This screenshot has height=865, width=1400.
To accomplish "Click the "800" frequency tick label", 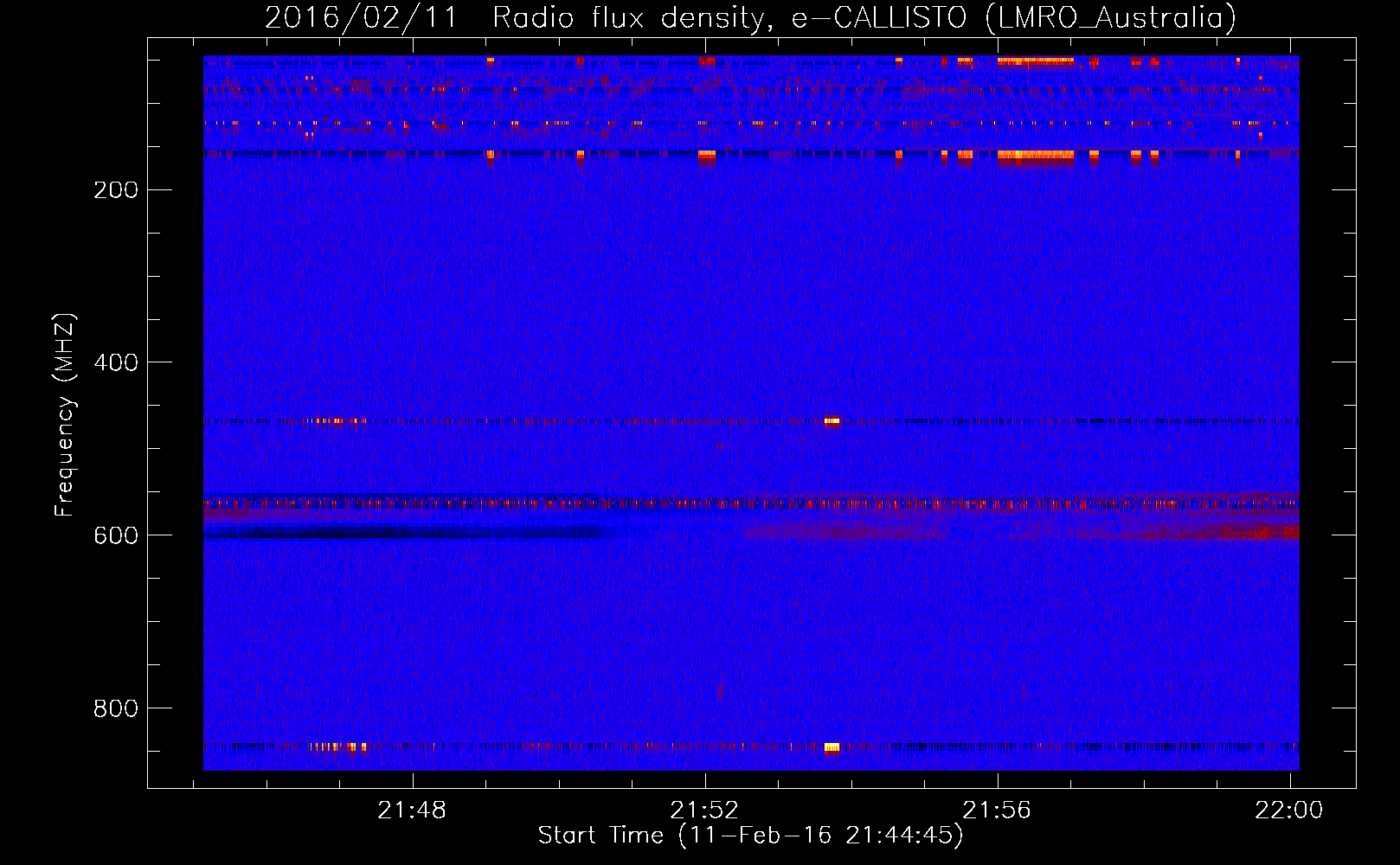I will click(x=116, y=708).
